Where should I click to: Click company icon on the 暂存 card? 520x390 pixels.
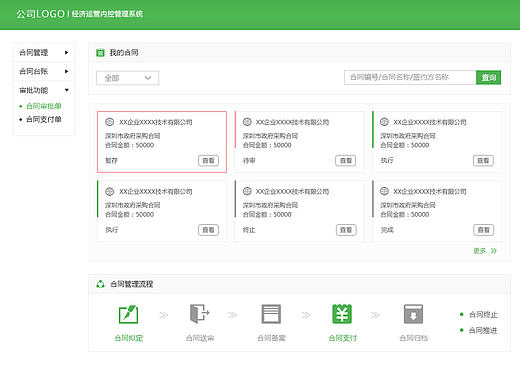pyautogui.click(x=110, y=122)
